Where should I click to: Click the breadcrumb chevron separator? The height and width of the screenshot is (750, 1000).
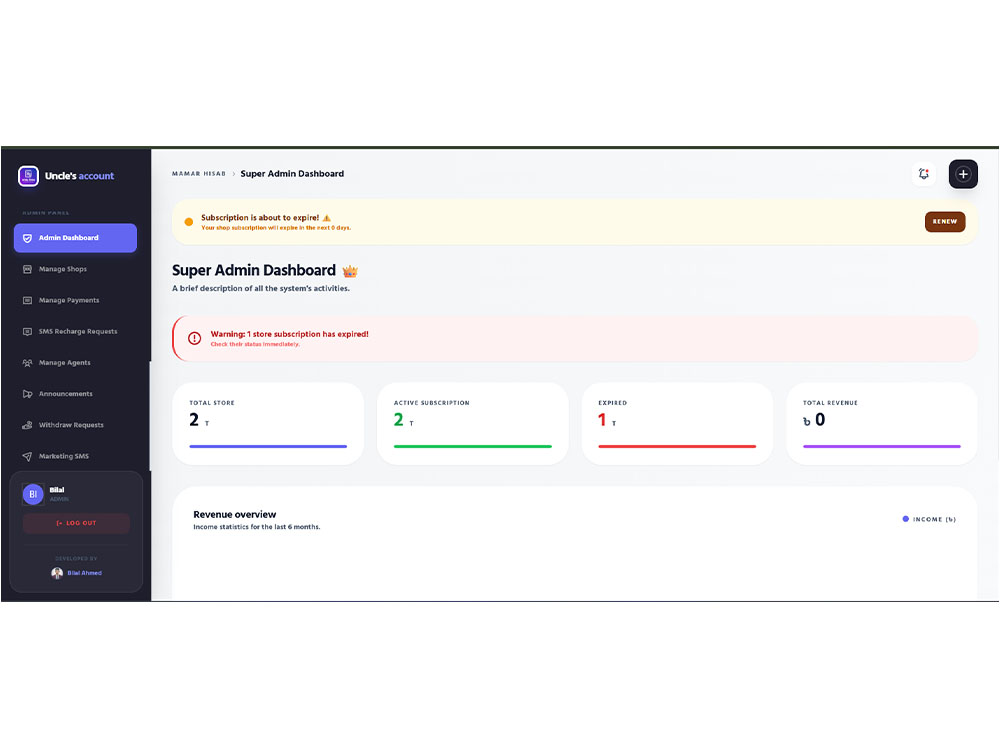[233, 173]
